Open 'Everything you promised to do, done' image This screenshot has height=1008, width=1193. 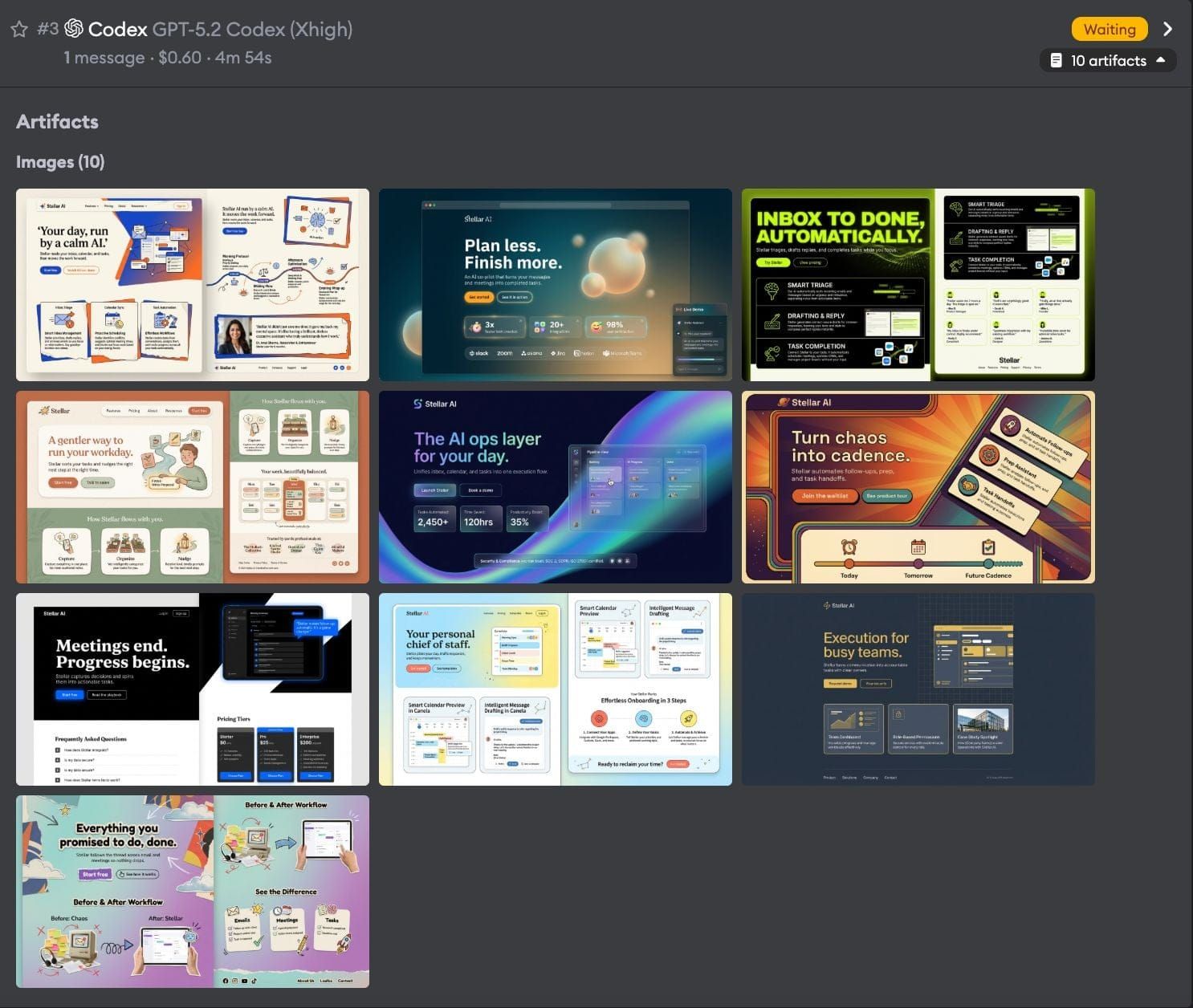pyautogui.click(x=192, y=891)
